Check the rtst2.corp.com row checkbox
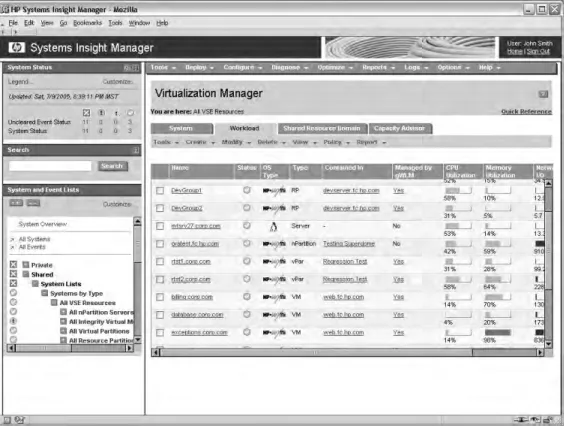 point(160,279)
